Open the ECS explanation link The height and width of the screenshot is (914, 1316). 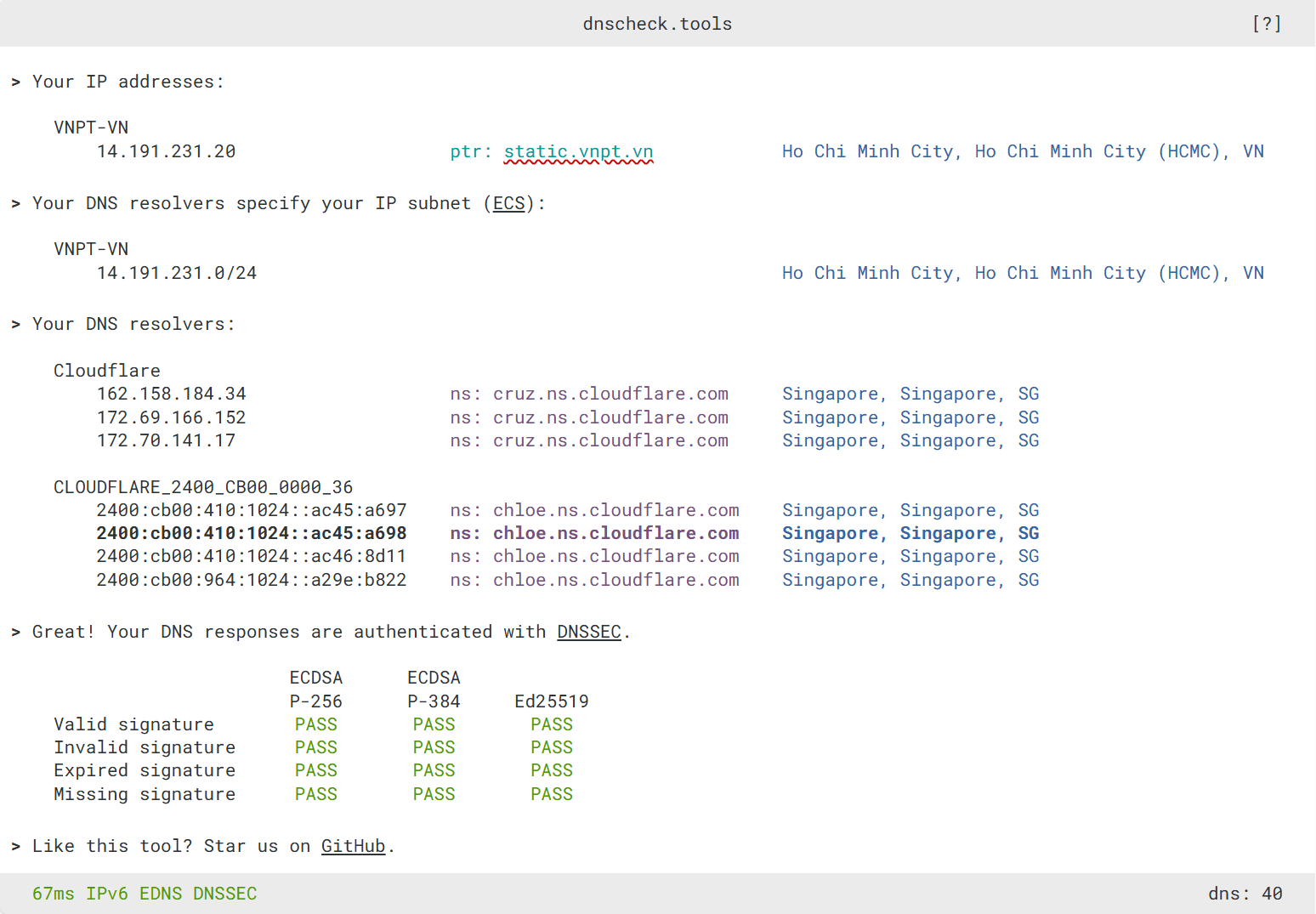coord(508,203)
